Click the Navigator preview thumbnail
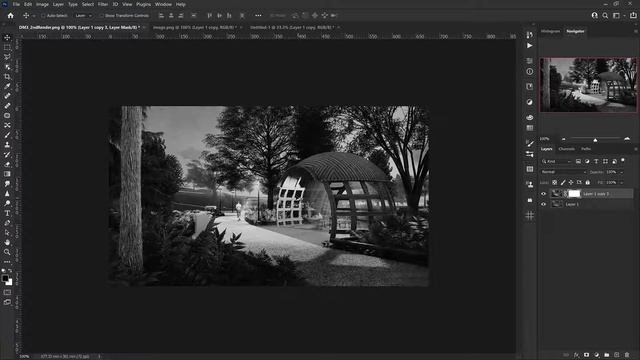The image size is (640, 360). click(x=588, y=84)
